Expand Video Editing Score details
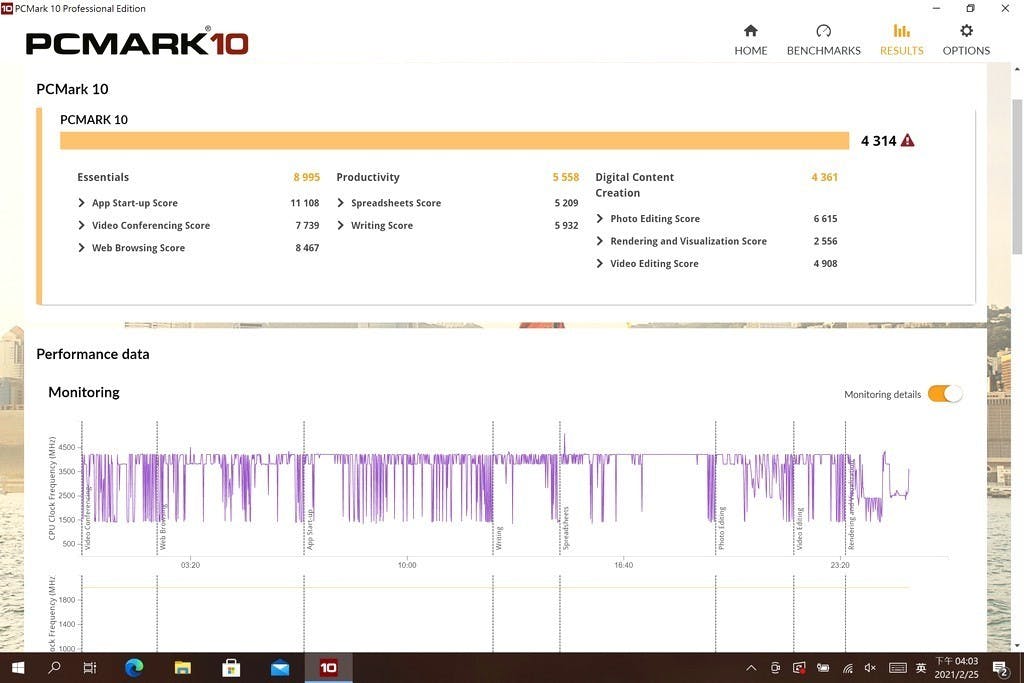 click(600, 263)
